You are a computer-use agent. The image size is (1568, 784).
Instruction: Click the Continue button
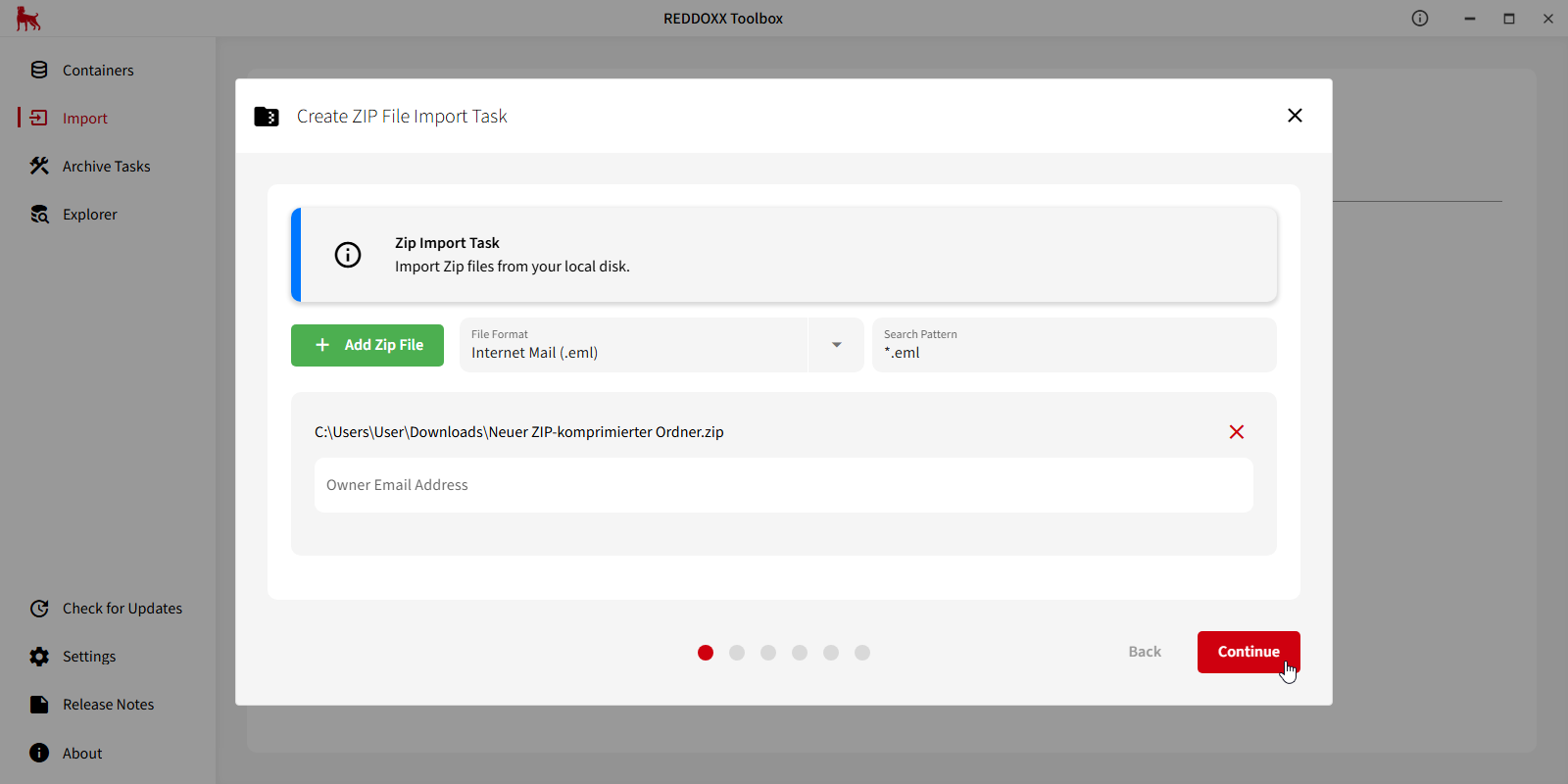point(1249,652)
